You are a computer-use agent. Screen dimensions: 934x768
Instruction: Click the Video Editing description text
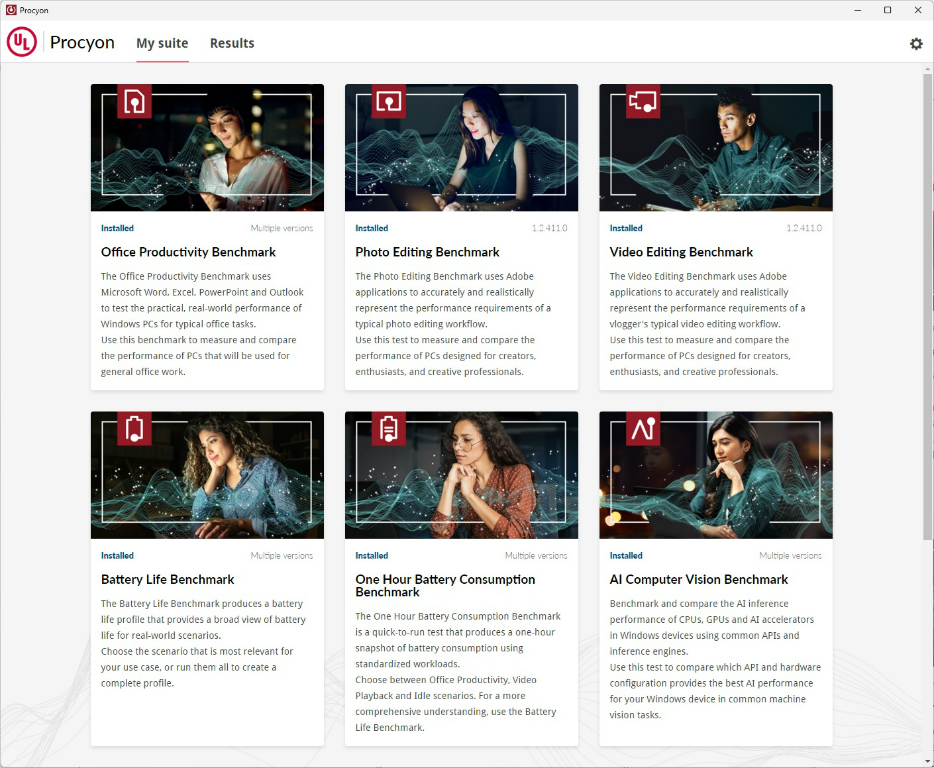point(707,324)
